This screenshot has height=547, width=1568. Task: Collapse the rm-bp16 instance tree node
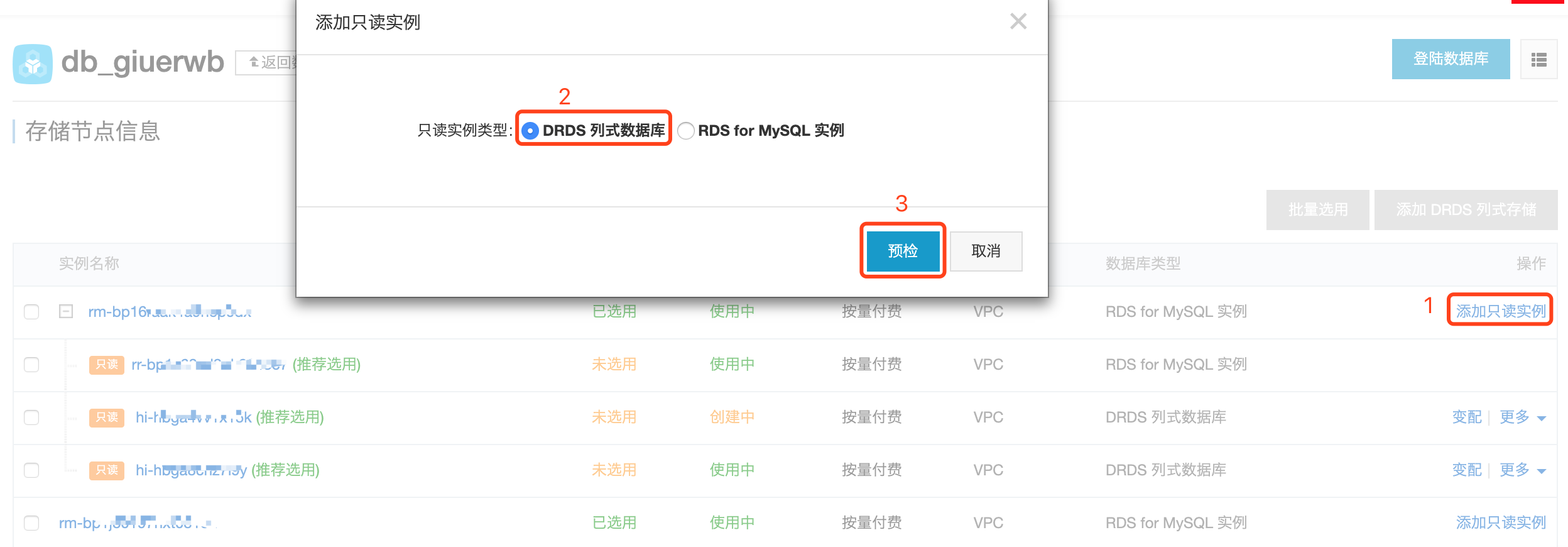[66, 311]
